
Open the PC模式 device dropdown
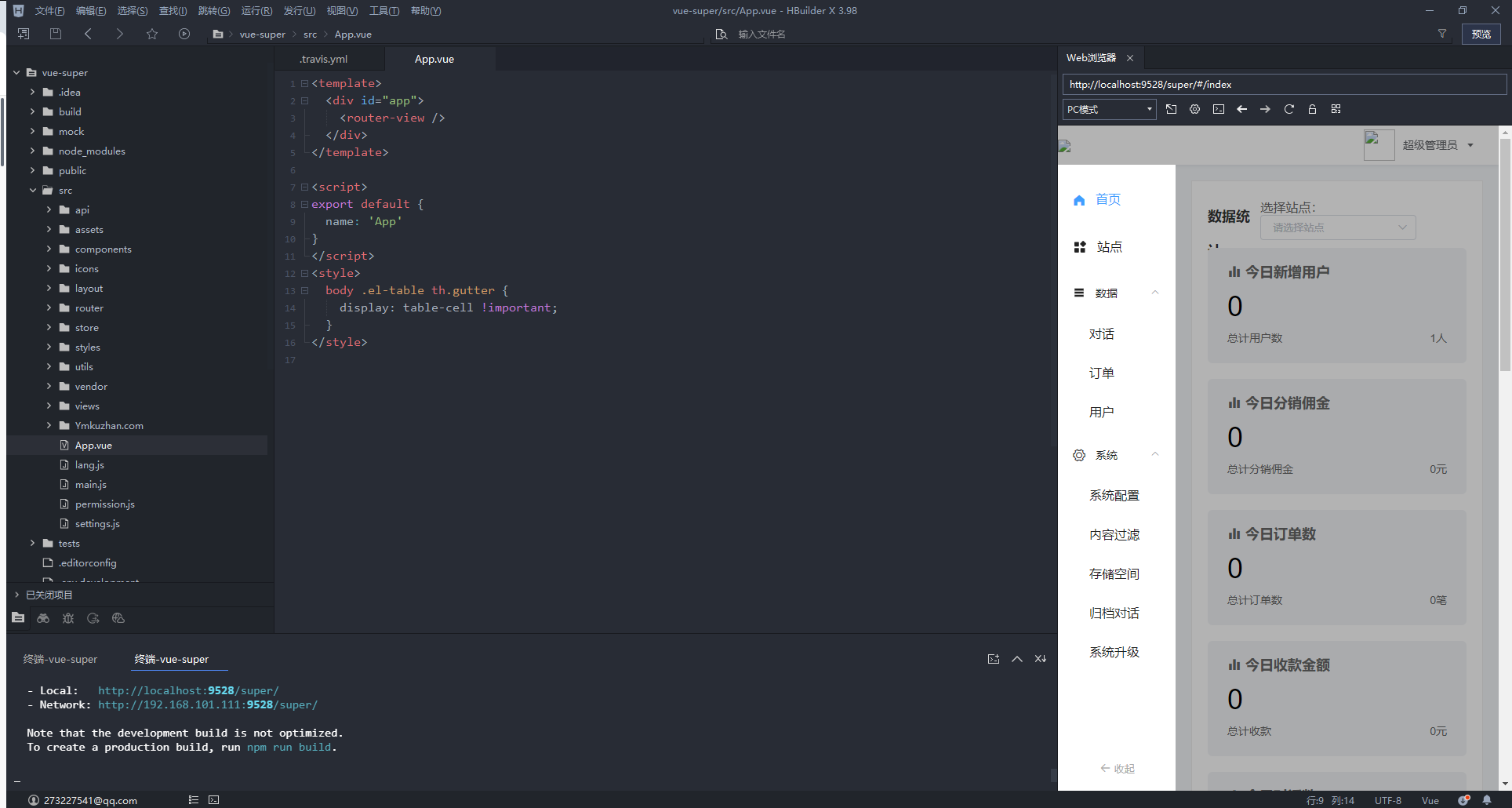point(1110,109)
